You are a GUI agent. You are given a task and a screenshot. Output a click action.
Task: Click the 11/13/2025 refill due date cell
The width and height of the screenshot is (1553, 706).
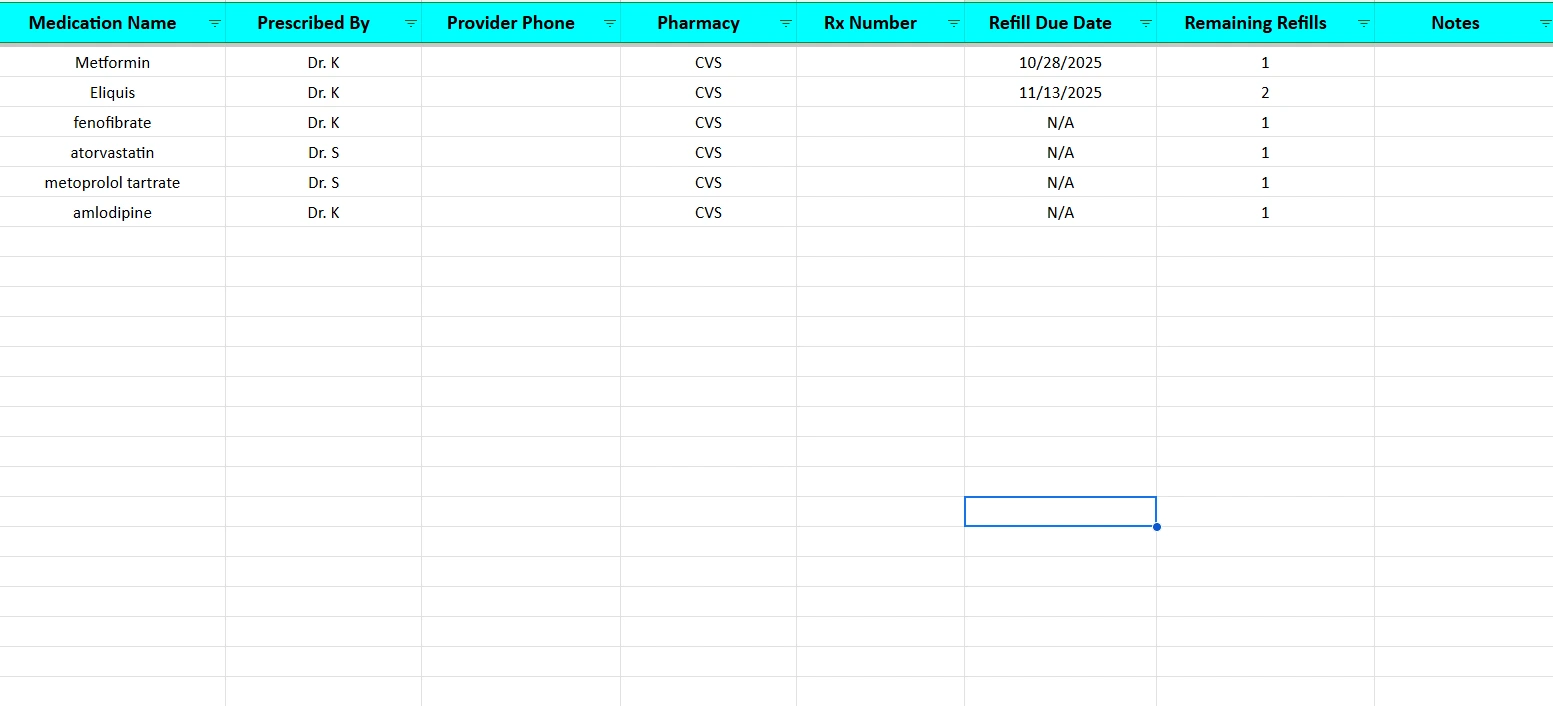pos(1060,92)
